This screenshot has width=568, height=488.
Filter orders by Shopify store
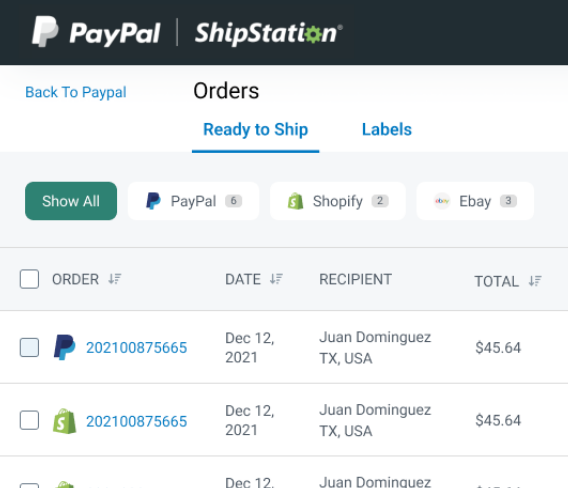pos(338,201)
